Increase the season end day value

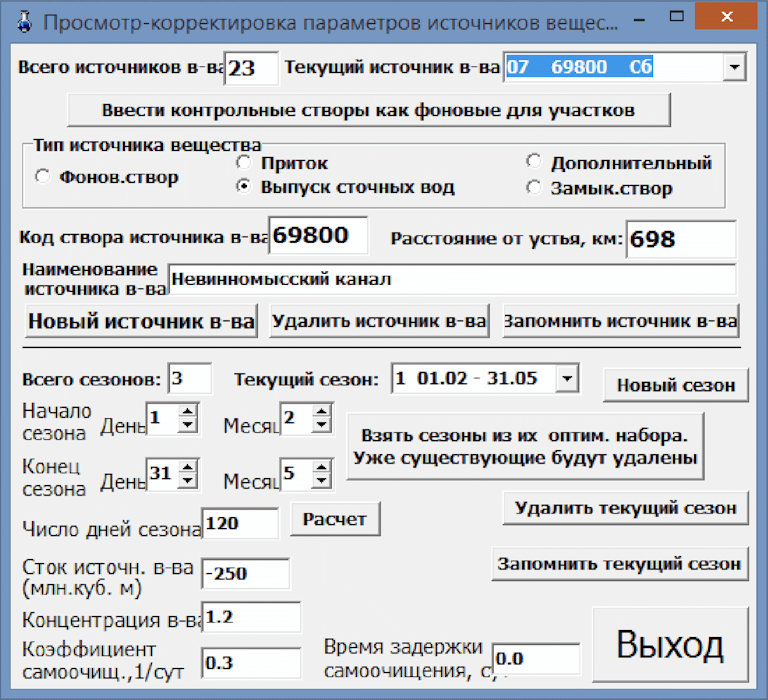[x=186, y=466]
